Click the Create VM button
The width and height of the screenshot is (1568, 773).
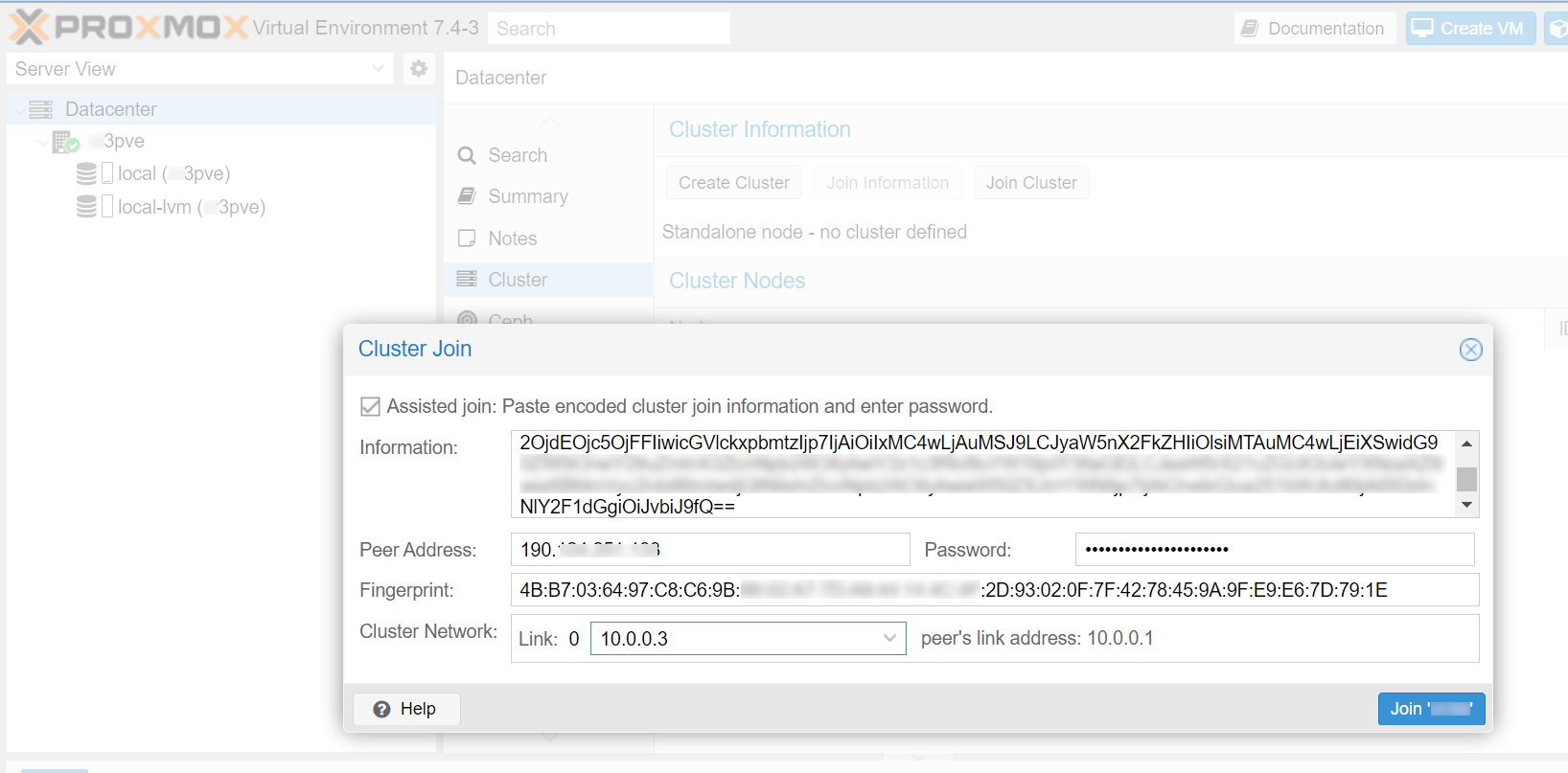tap(1470, 28)
